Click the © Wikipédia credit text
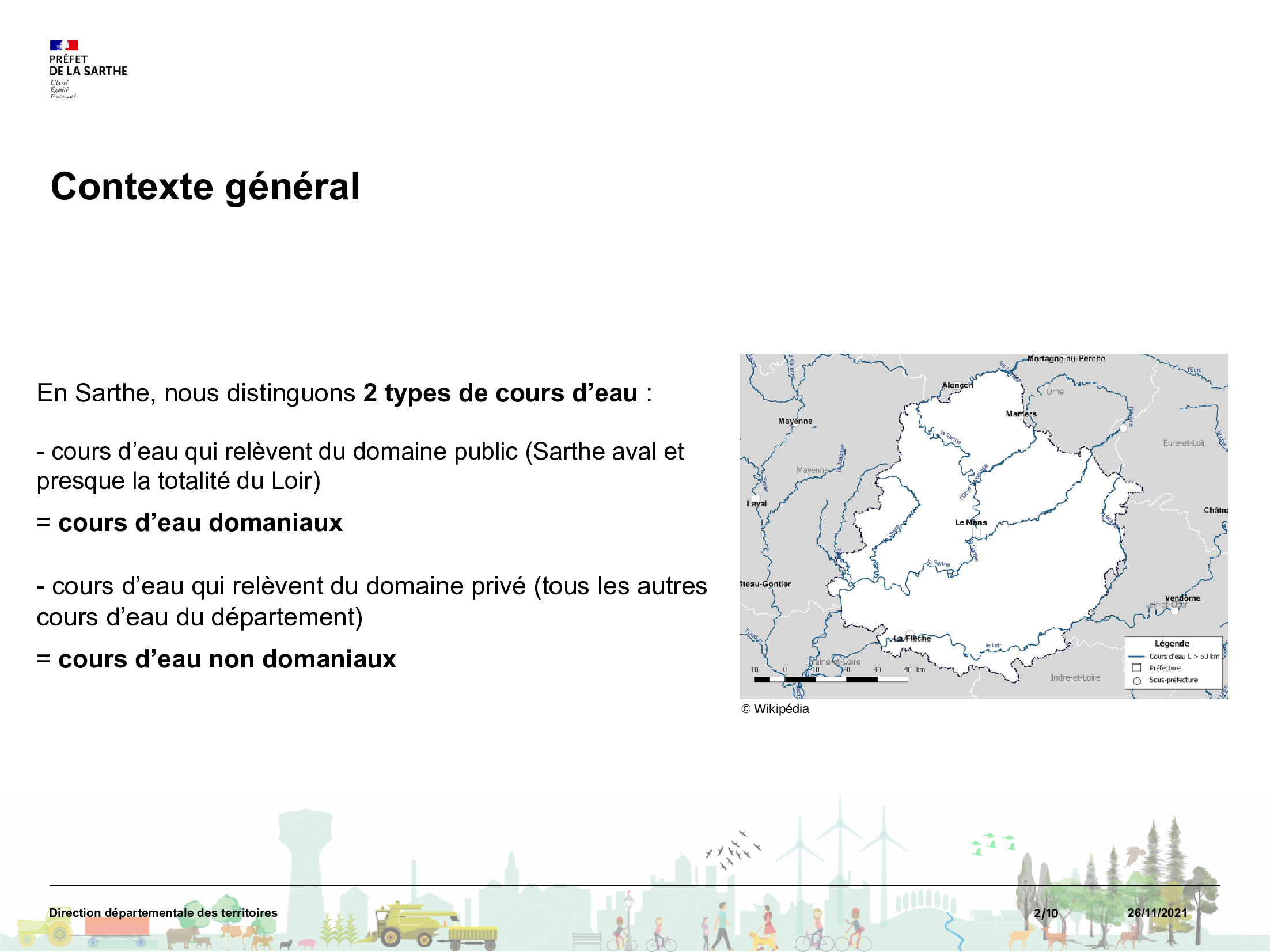The width and height of the screenshot is (1270, 952). pos(775,709)
